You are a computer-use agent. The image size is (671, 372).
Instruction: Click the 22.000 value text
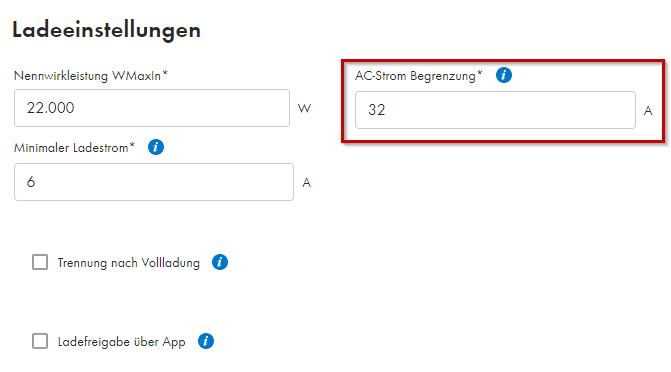[50, 108]
